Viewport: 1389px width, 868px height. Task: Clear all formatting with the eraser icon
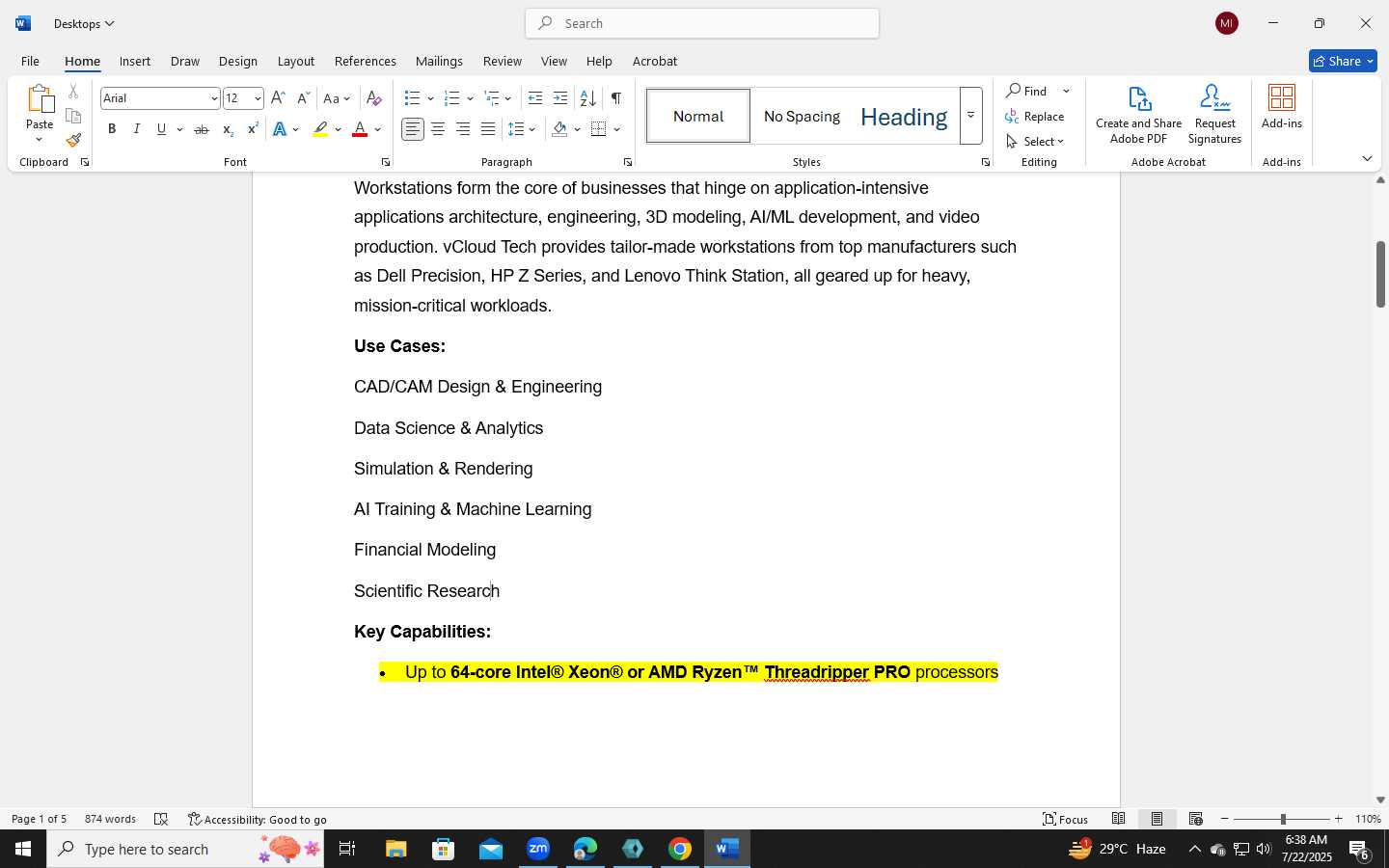(x=374, y=98)
